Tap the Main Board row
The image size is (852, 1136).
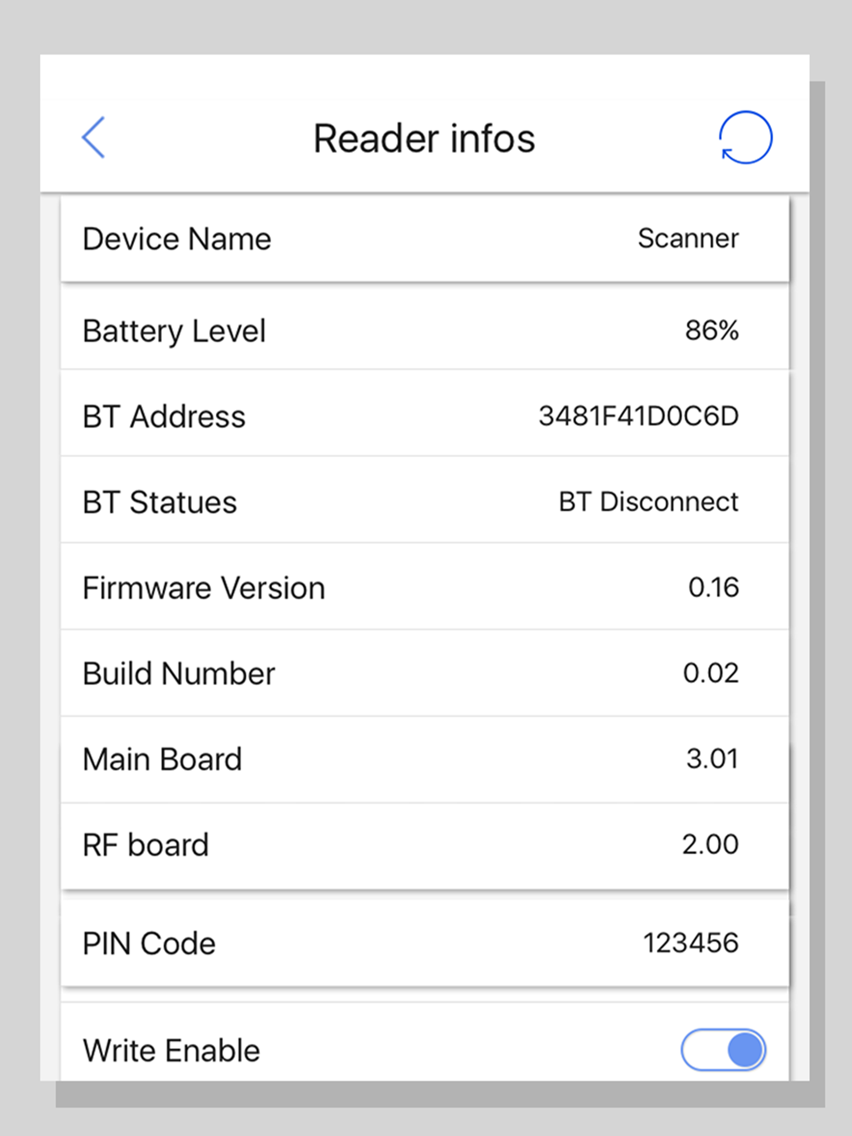[x=425, y=759]
